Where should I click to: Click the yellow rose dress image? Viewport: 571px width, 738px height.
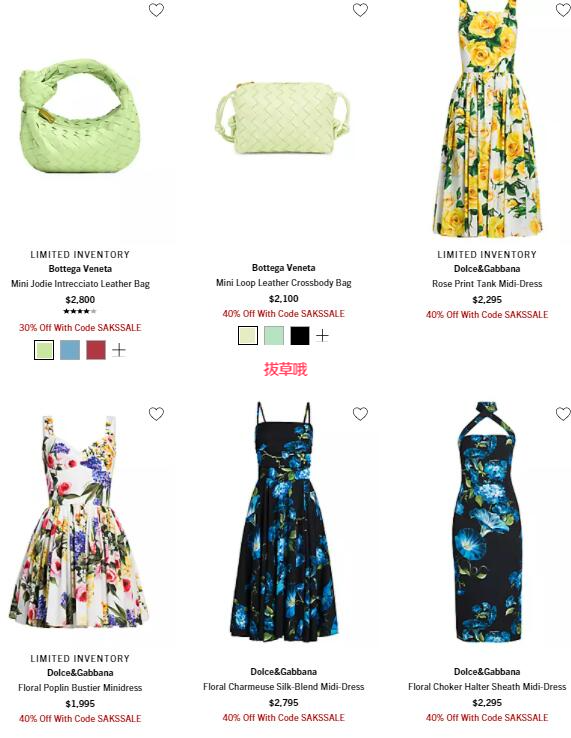[x=487, y=119]
